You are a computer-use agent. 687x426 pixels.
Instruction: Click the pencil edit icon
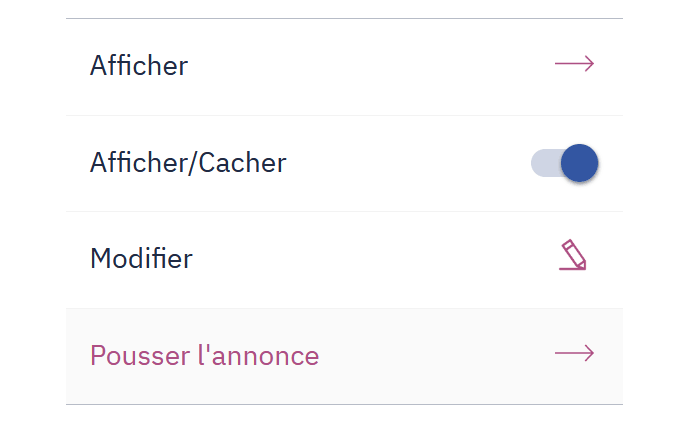coord(573,255)
